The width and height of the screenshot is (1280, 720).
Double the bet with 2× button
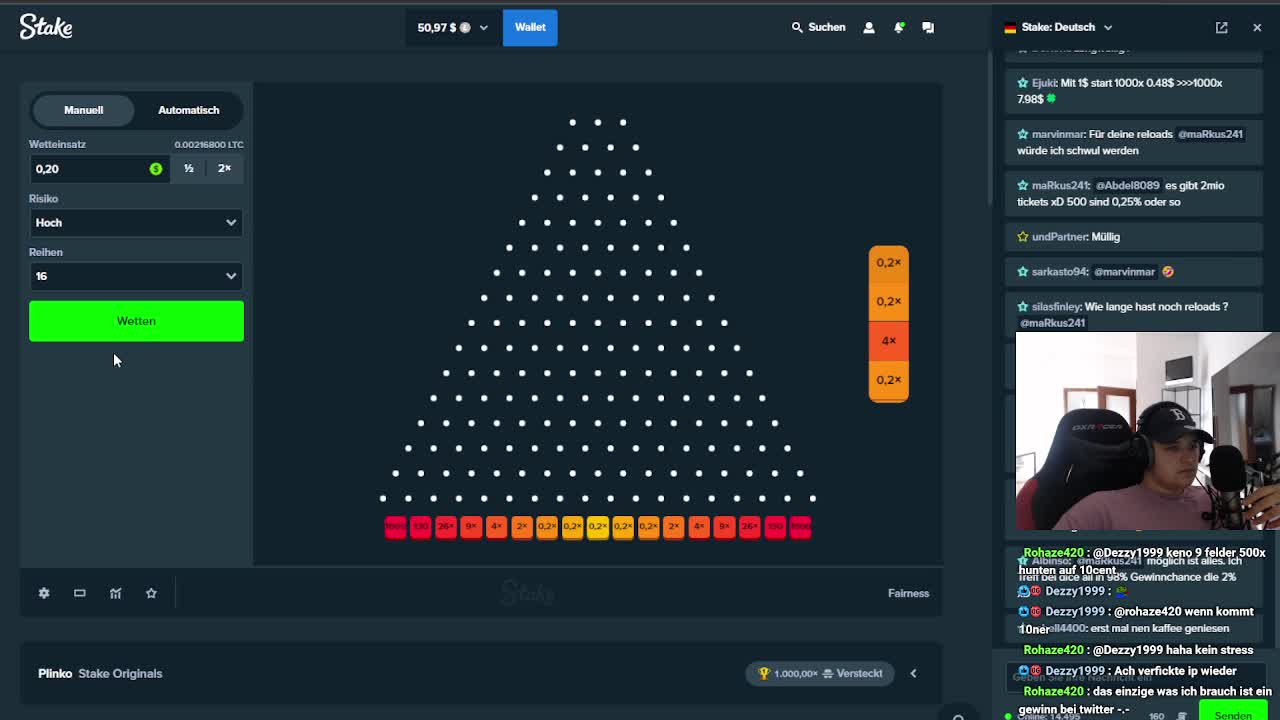click(224, 168)
